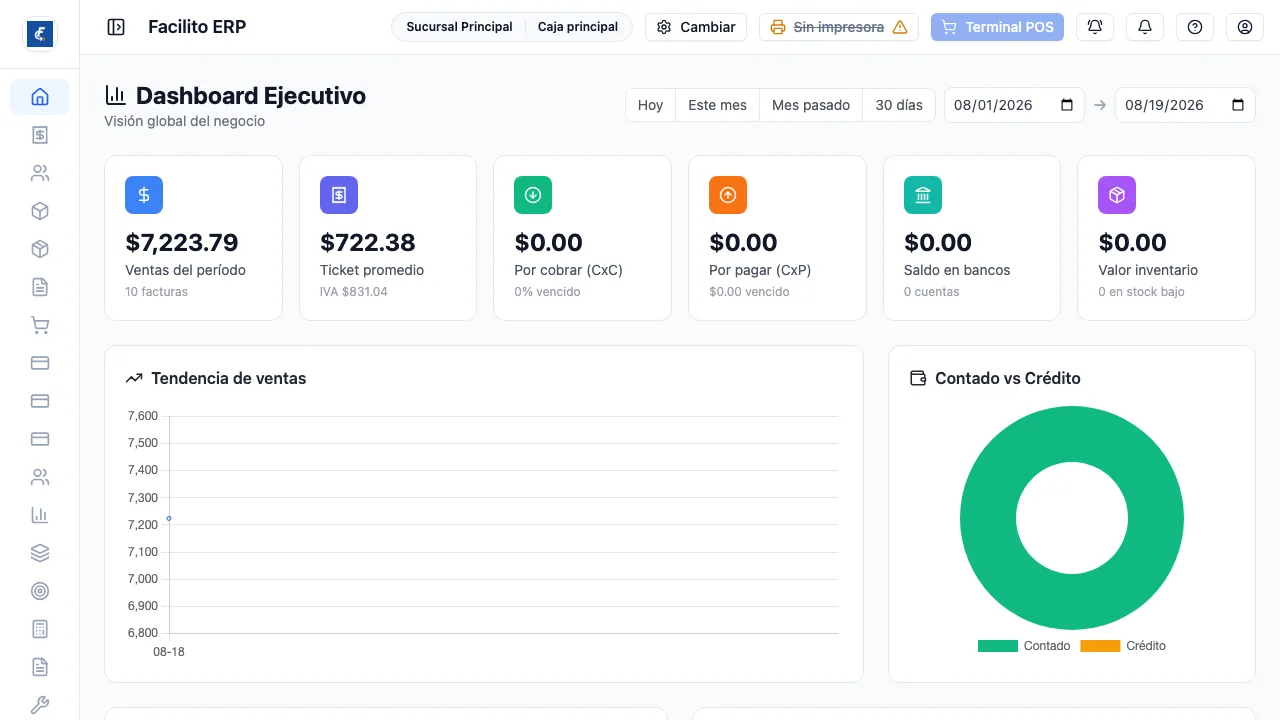The width and height of the screenshot is (1280, 720).
Task: Open the user profile icon
Action: pyautogui.click(x=1245, y=27)
